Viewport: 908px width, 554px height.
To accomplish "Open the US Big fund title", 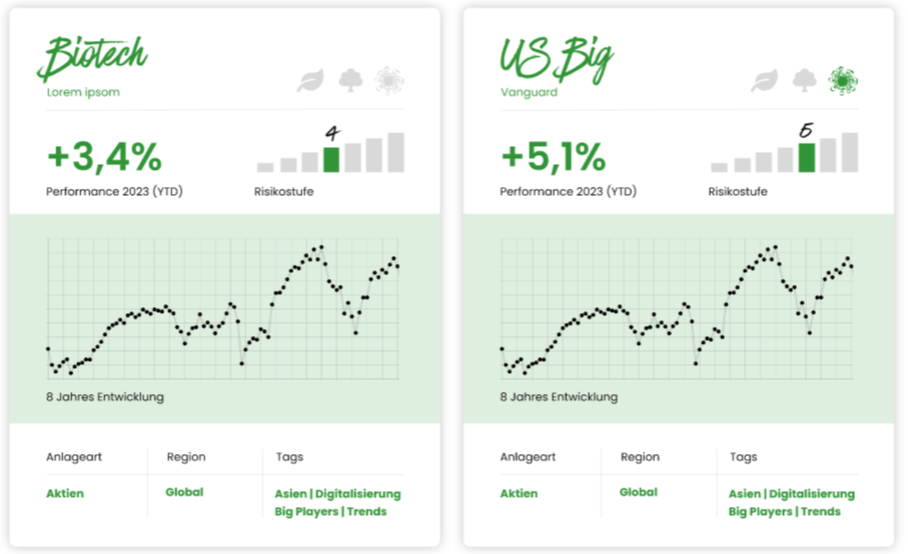I will tap(555, 59).
